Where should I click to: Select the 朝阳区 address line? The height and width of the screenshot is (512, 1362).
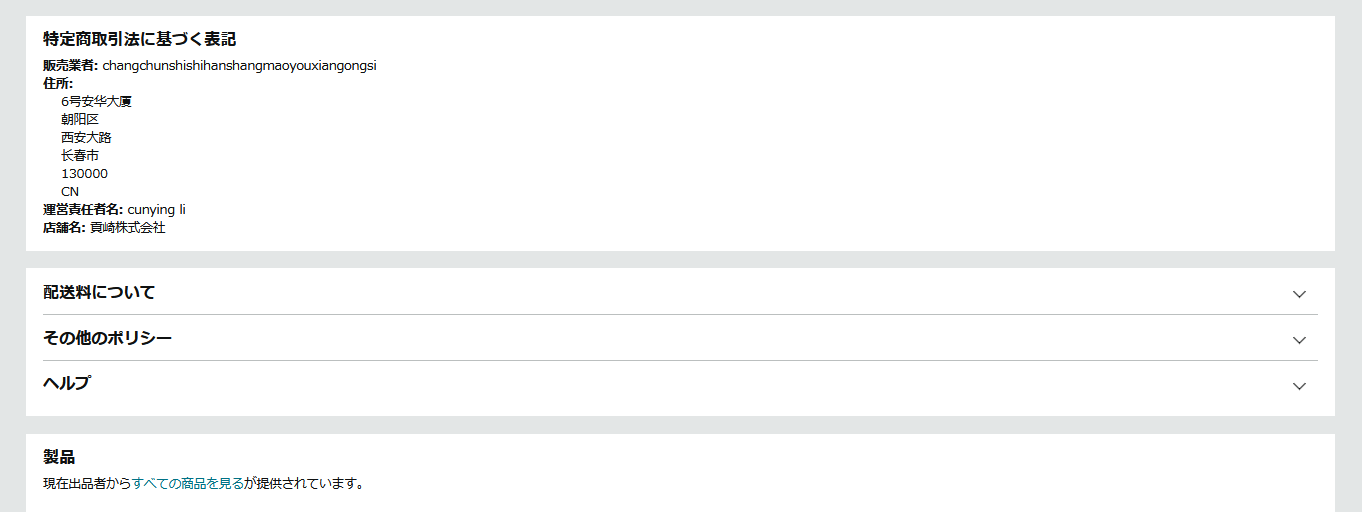[x=80, y=120]
